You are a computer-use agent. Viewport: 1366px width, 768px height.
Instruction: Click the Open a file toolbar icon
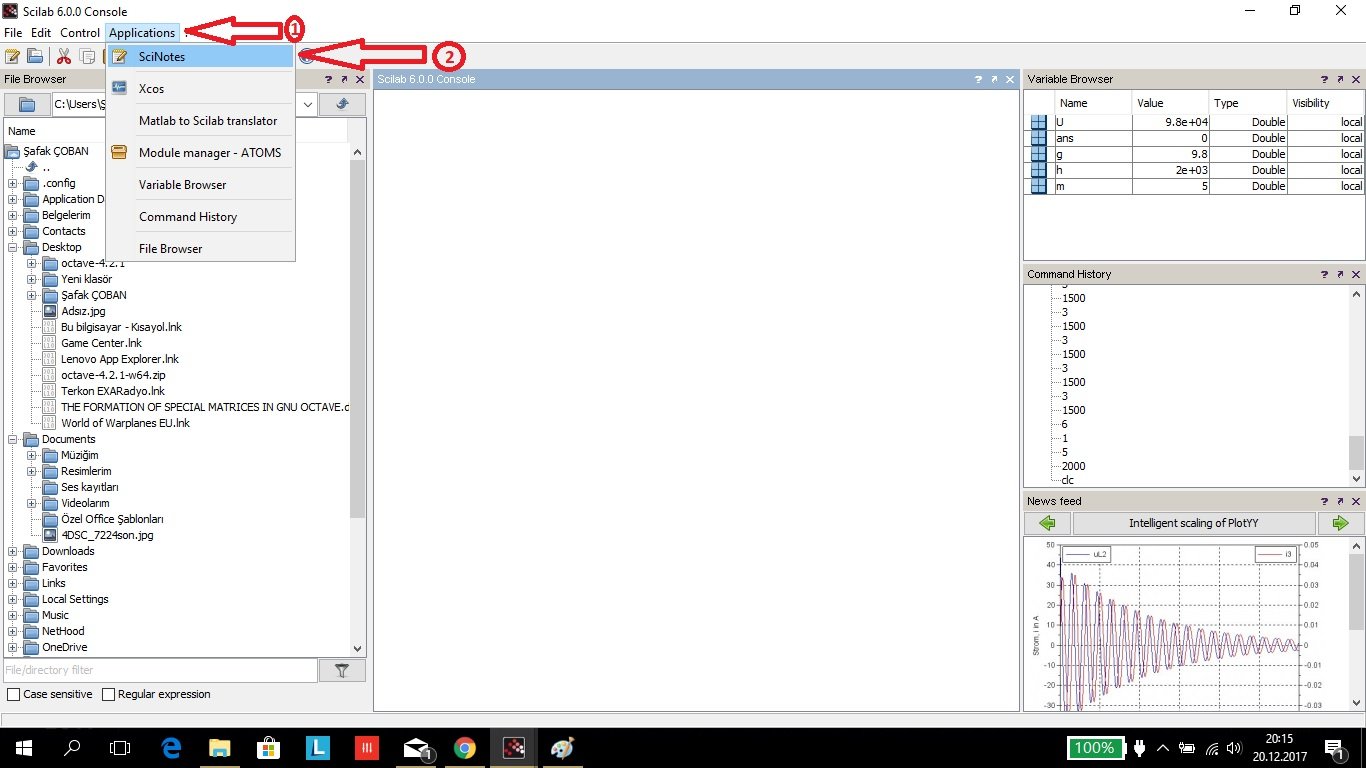click(35, 56)
